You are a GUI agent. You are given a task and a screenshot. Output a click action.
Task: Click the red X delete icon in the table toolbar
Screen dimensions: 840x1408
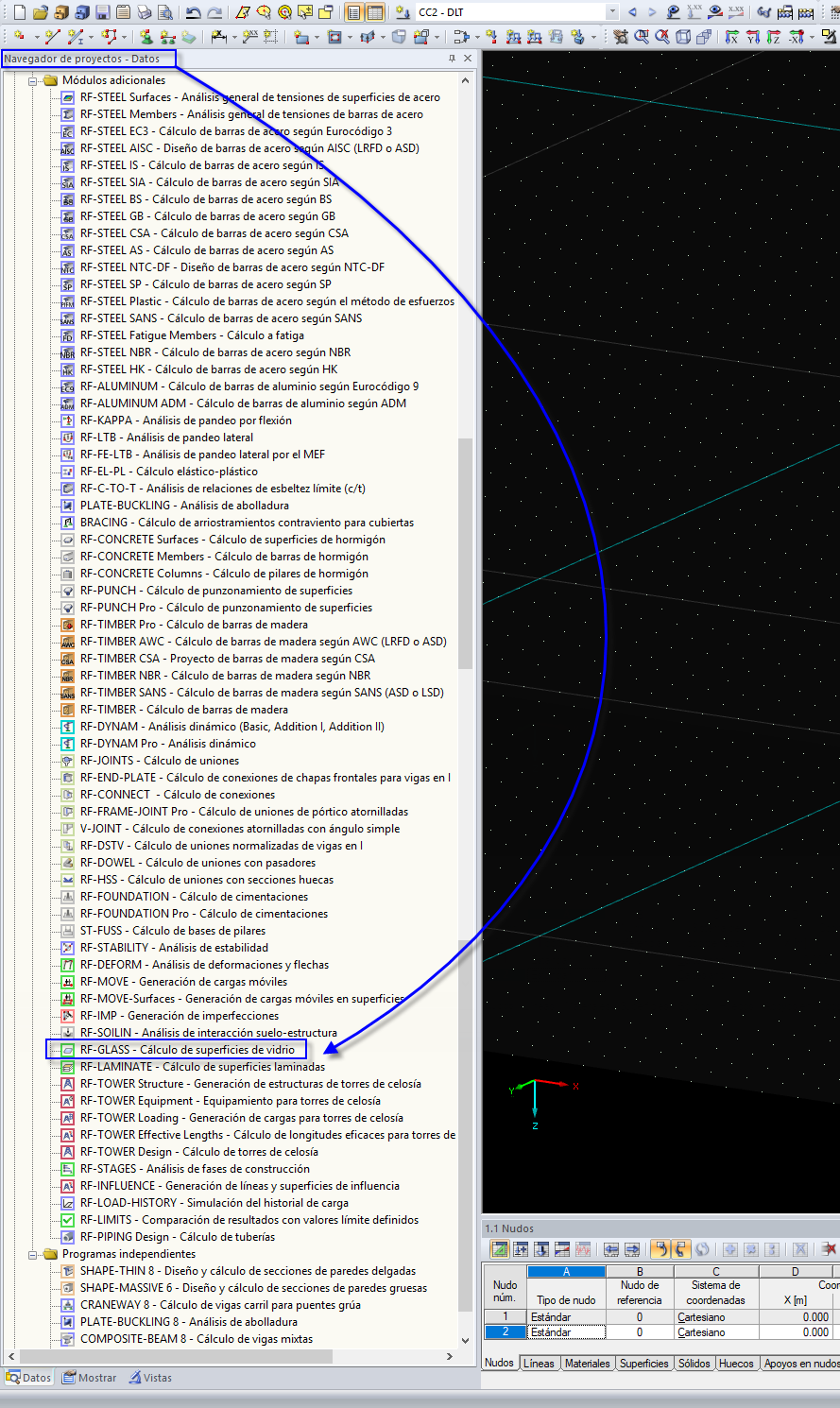pyautogui.click(x=830, y=1249)
